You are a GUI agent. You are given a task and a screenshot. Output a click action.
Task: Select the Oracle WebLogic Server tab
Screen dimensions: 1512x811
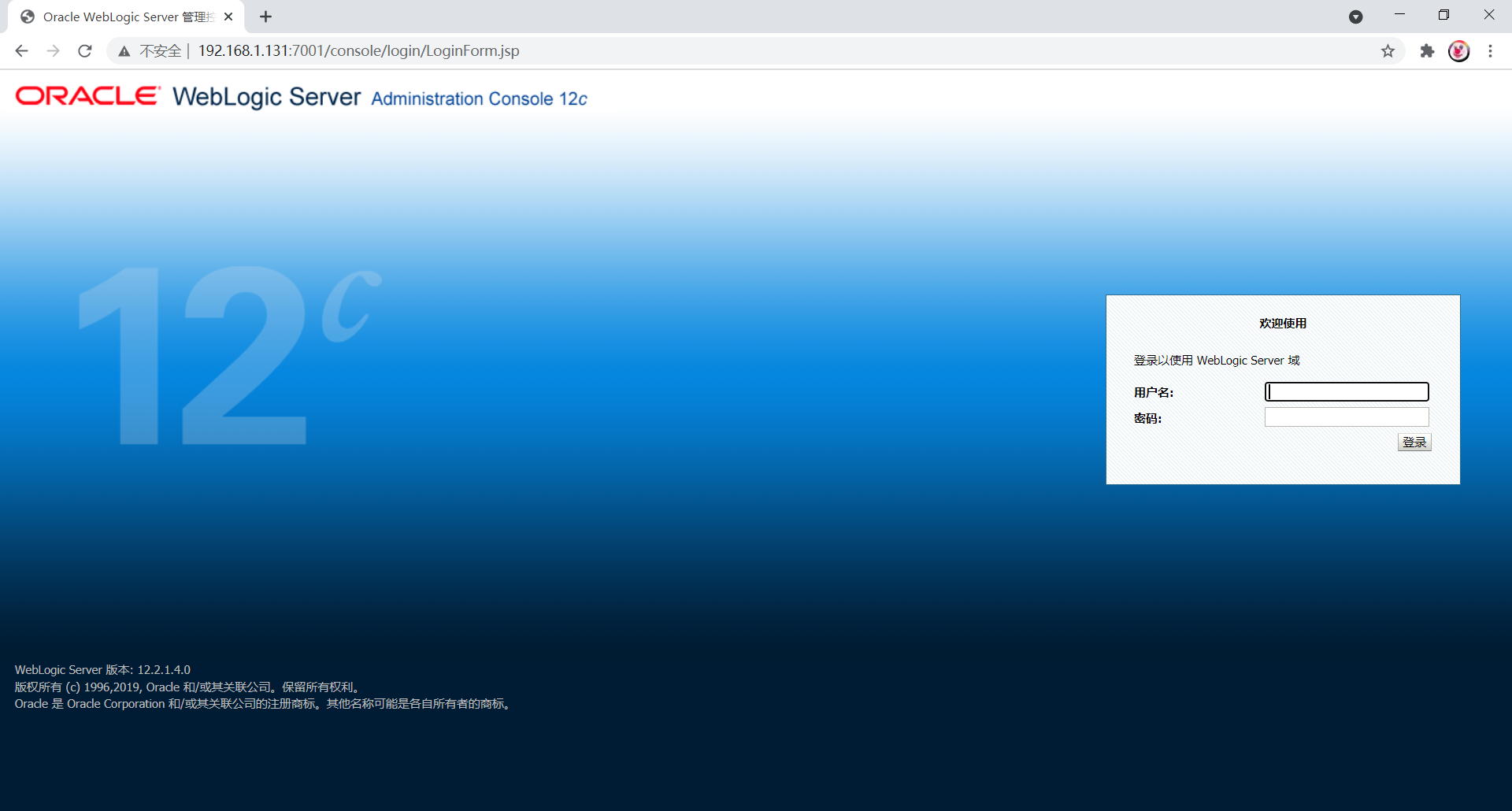tap(126, 17)
